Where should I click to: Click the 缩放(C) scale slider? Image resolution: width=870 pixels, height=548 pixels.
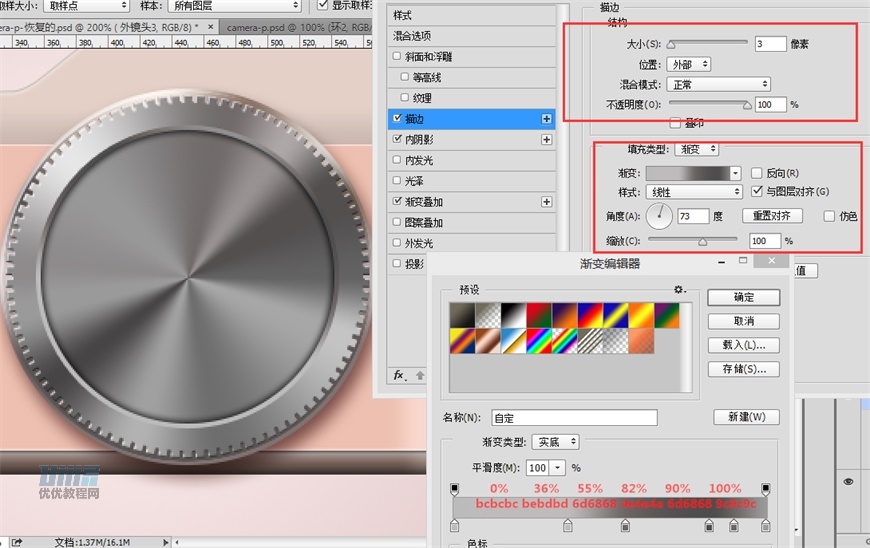(x=692, y=241)
